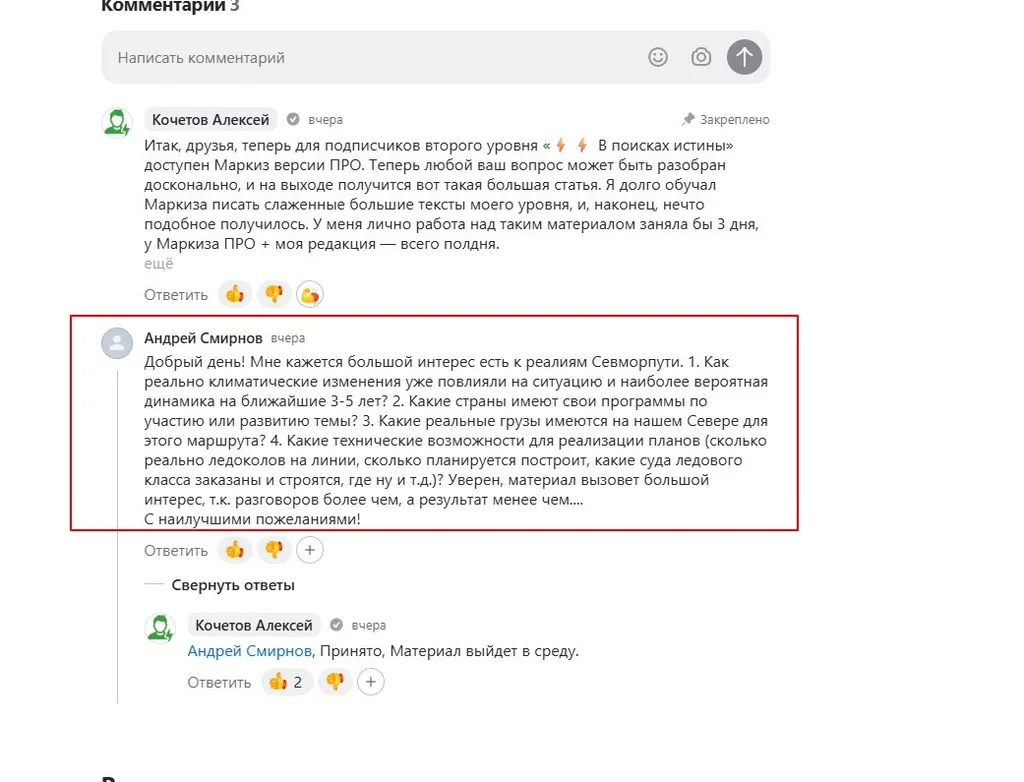The height and width of the screenshot is (782, 1024).
Task: Like the pinned comment by Кочетов Алексей
Action: click(x=235, y=294)
